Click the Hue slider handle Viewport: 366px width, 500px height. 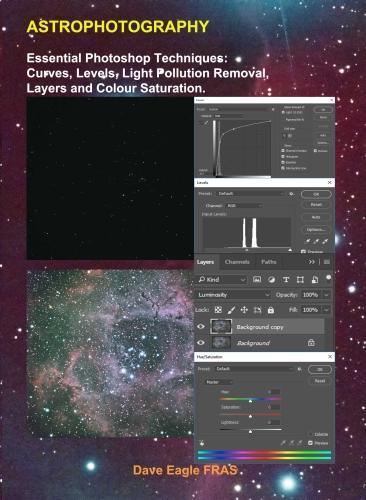click(x=250, y=401)
